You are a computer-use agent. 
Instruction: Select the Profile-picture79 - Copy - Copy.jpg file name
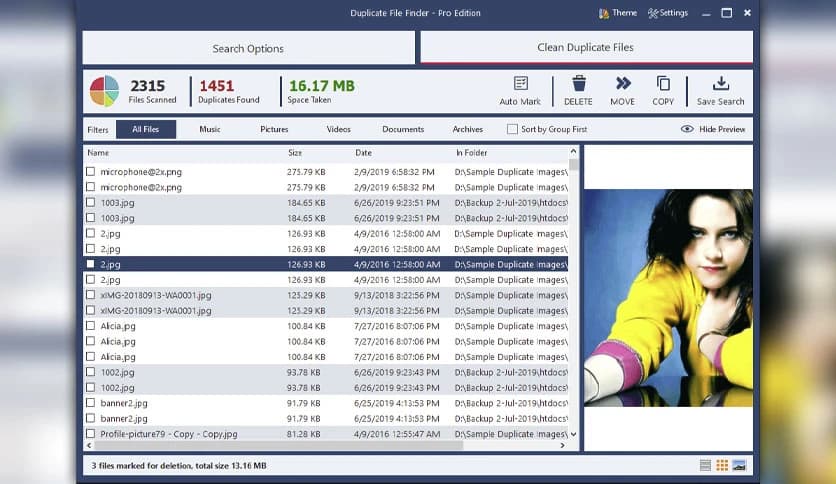[x=169, y=434]
